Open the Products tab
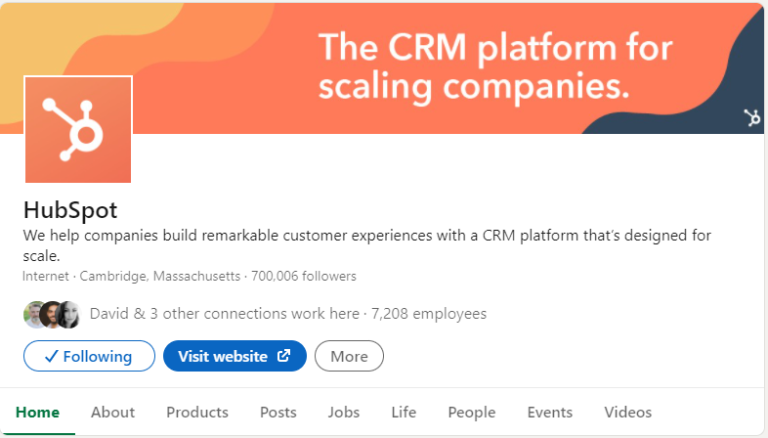 tap(197, 412)
